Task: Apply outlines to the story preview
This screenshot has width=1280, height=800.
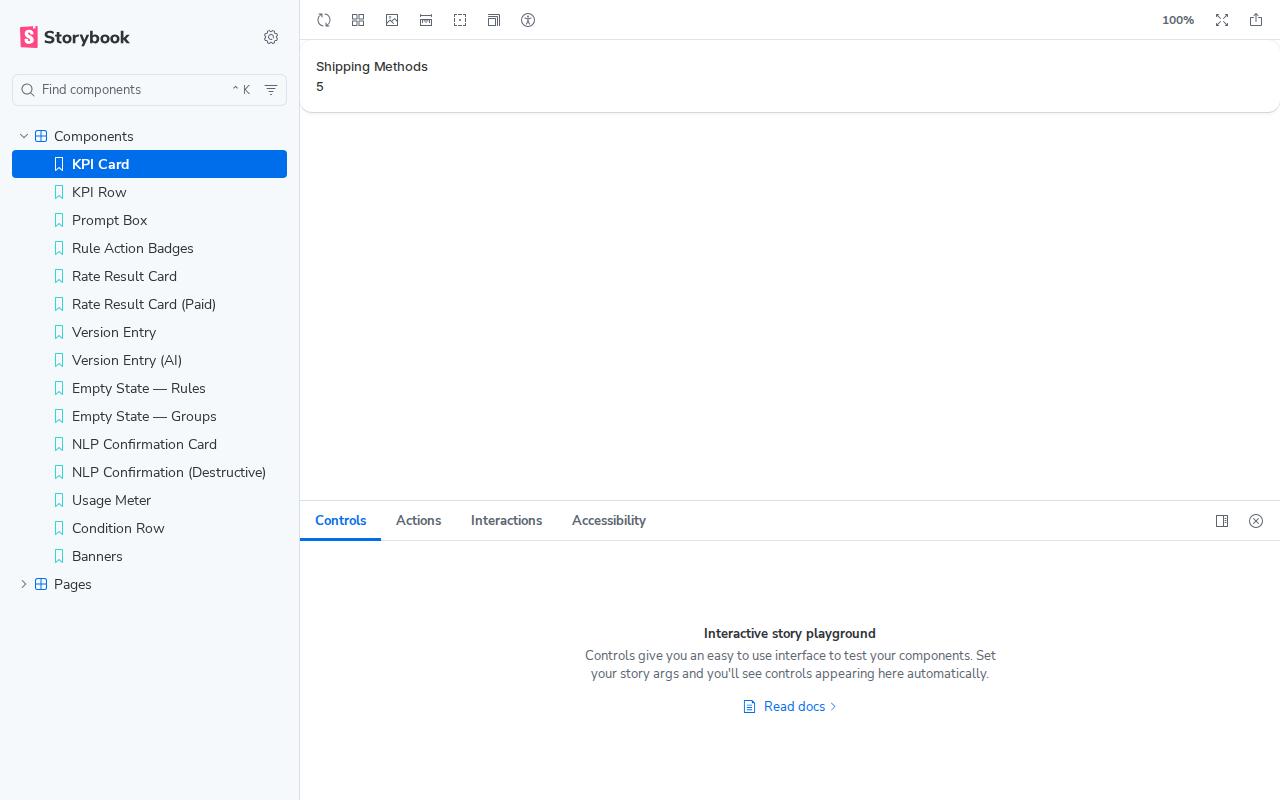Action: click(x=460, y=20)
